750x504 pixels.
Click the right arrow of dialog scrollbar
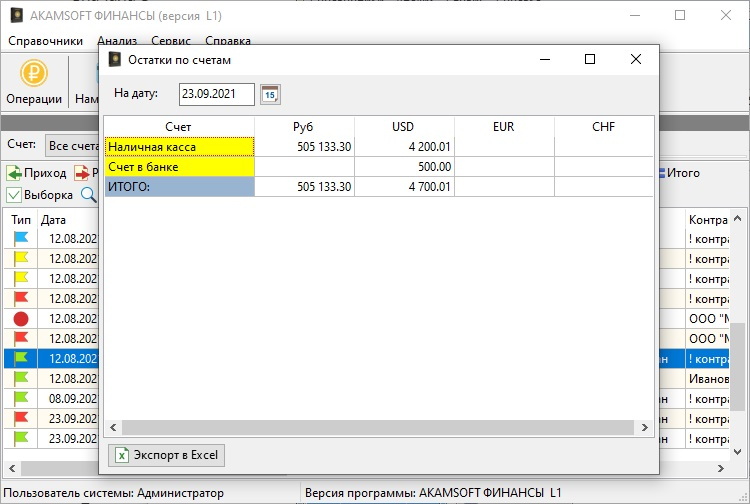click(646, 427)
